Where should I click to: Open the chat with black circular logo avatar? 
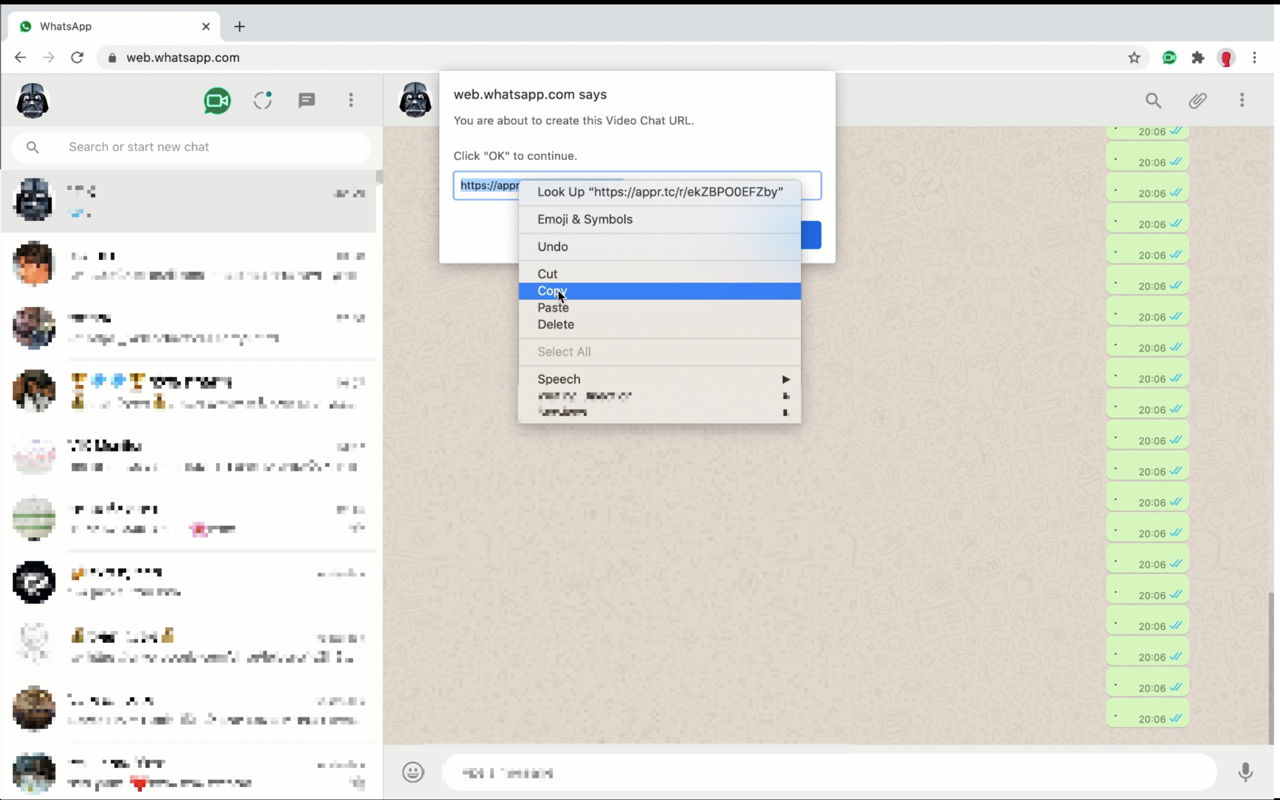188,582
